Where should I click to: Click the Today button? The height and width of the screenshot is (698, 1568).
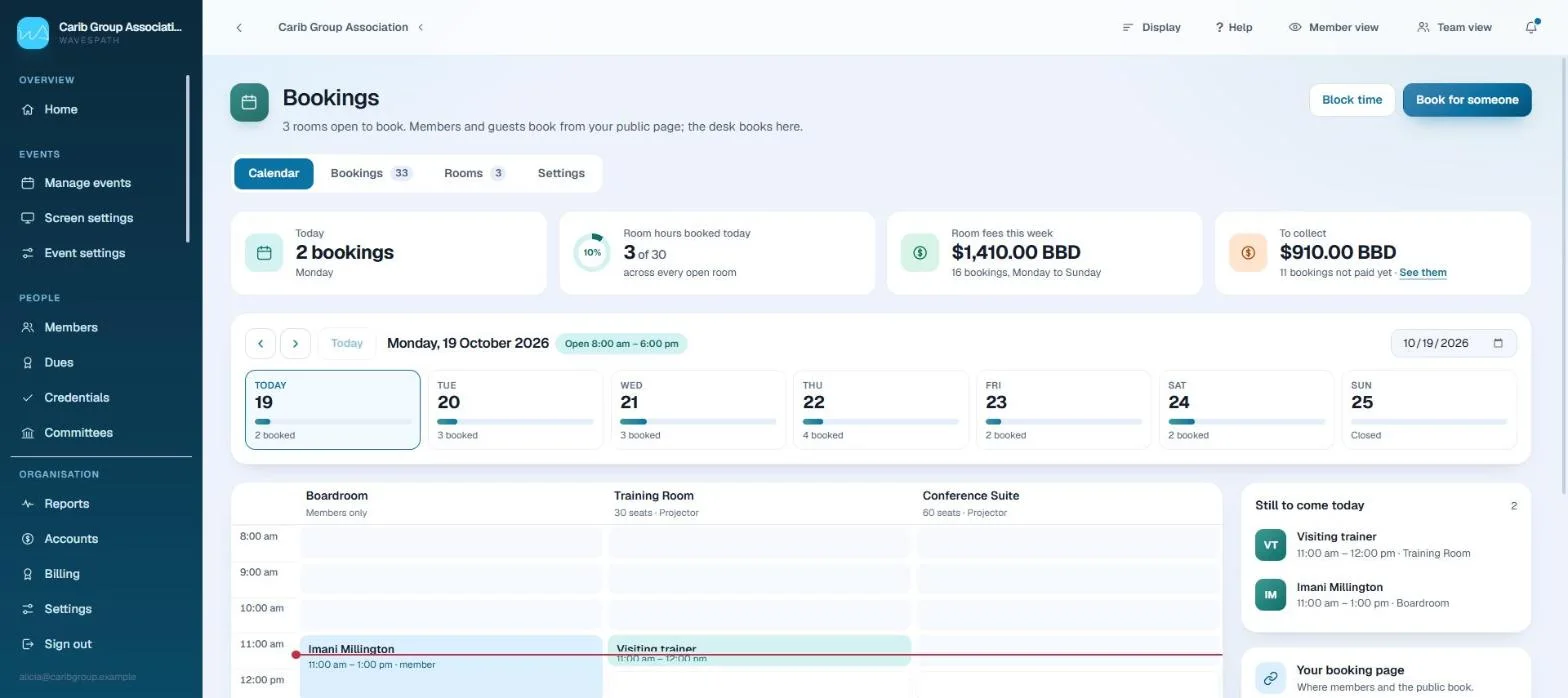(347, 343)
